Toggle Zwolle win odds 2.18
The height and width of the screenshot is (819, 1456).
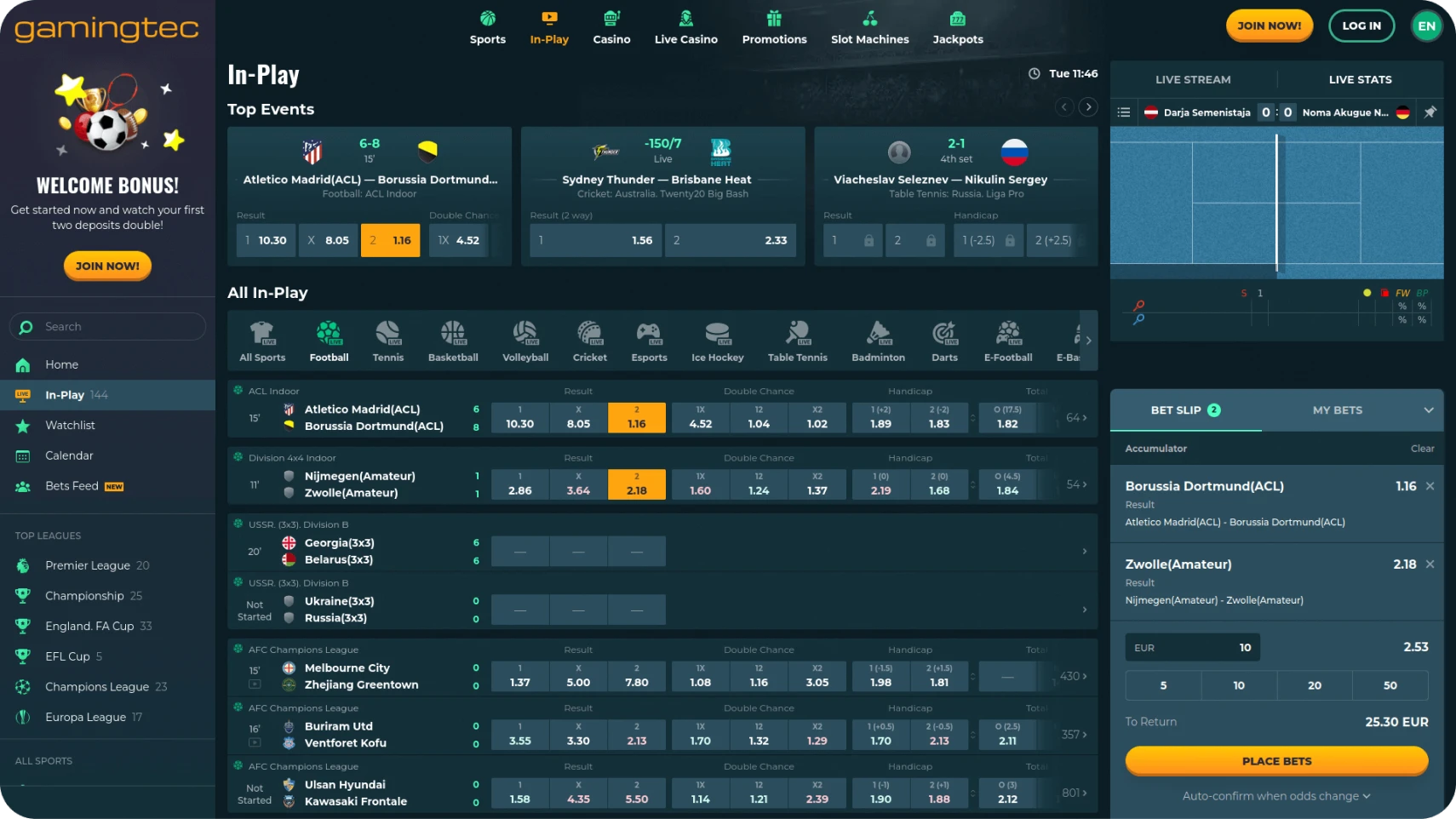click(x=636, y=484)
